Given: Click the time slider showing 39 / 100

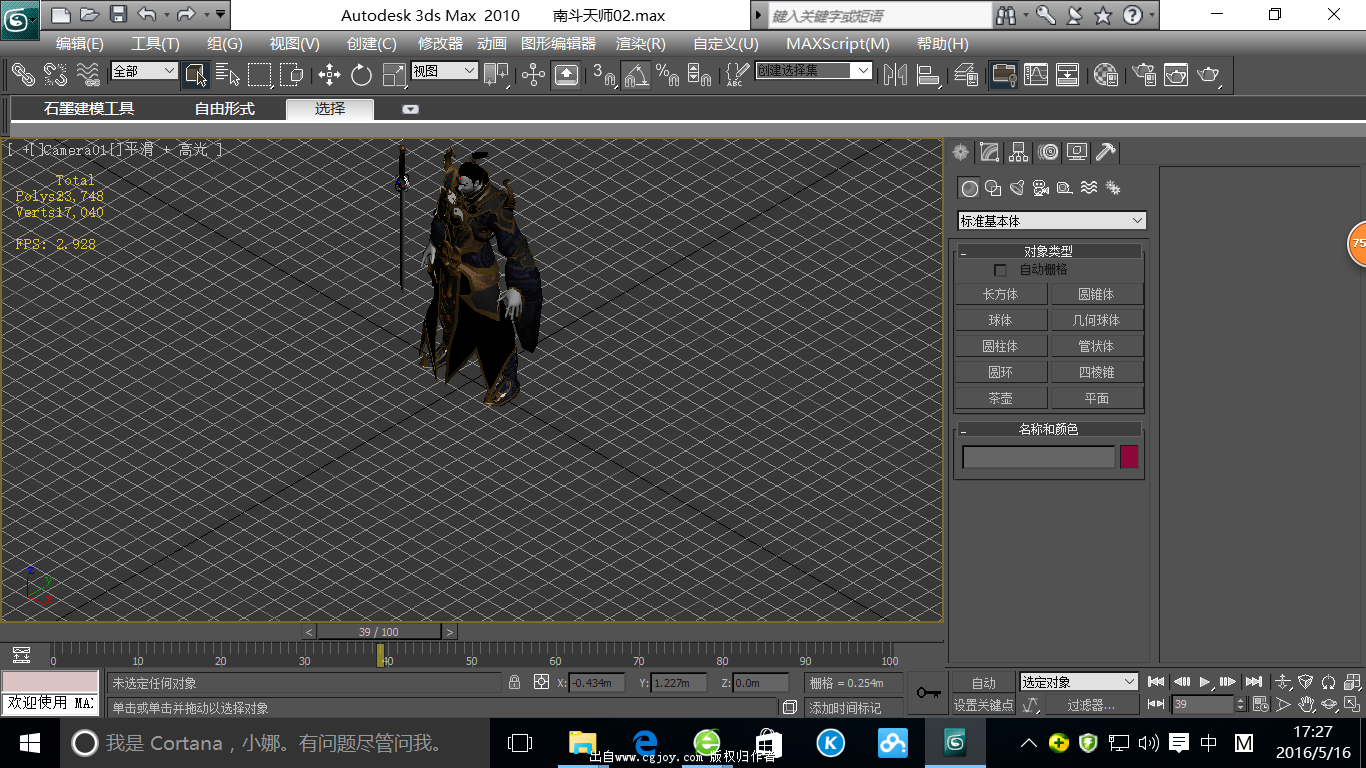Looking at the screenshot, I should tap(379, 632).
